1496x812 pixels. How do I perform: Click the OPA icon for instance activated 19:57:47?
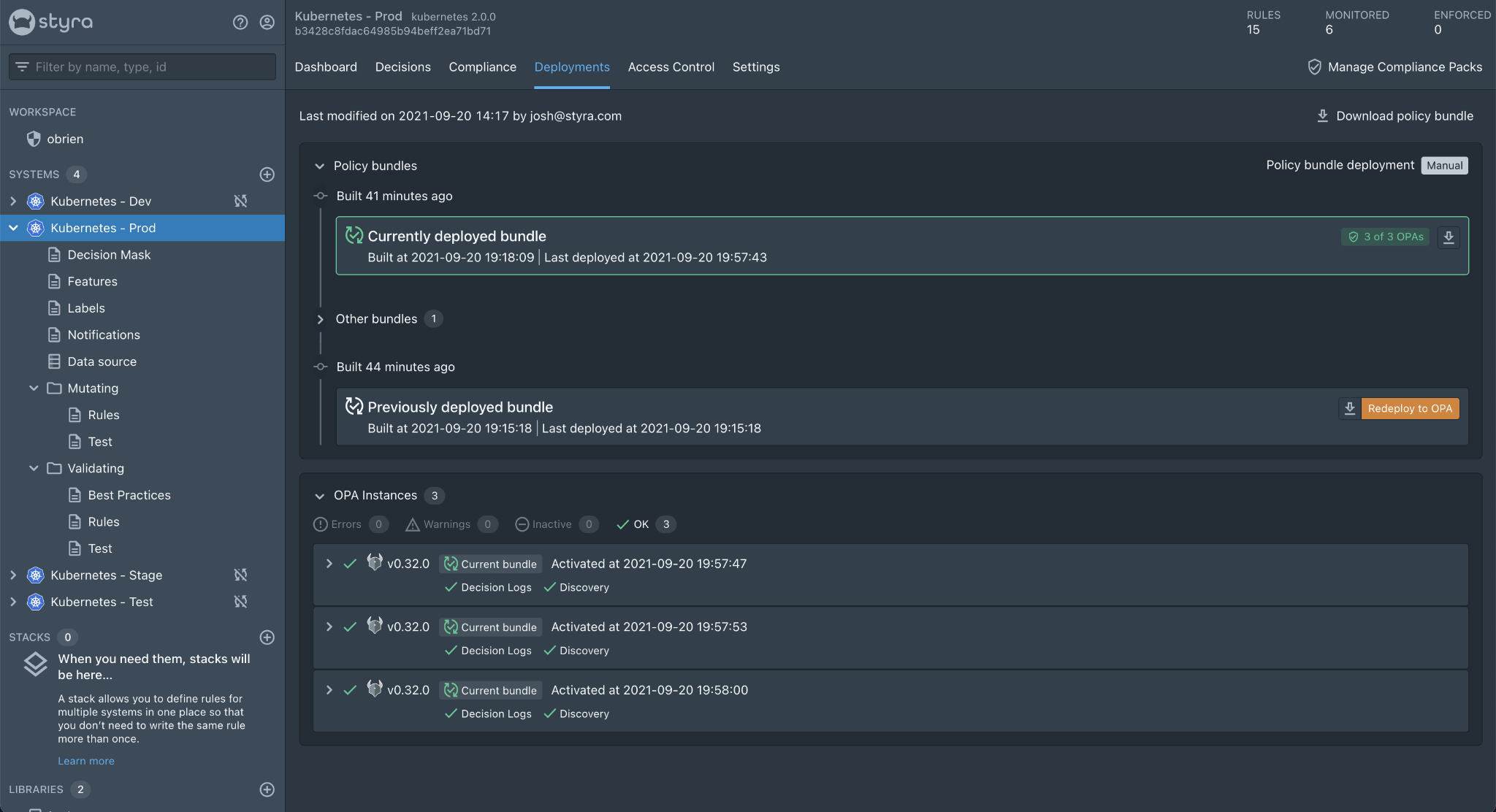point(375,562)
